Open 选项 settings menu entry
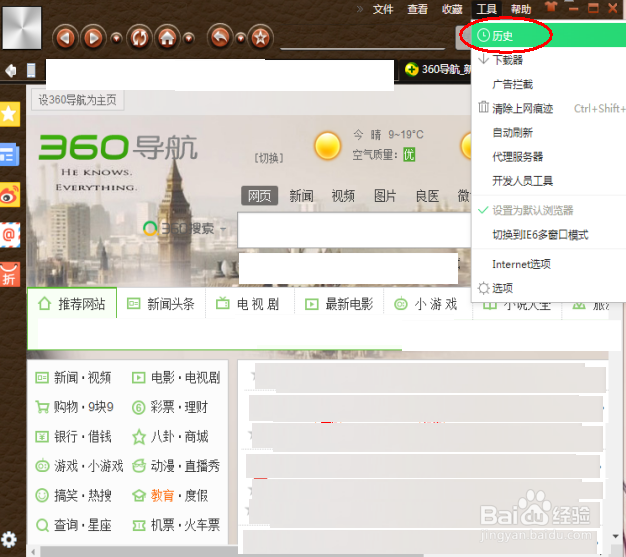This screenshot has width=626, height=557. click(x=549, y=288)
